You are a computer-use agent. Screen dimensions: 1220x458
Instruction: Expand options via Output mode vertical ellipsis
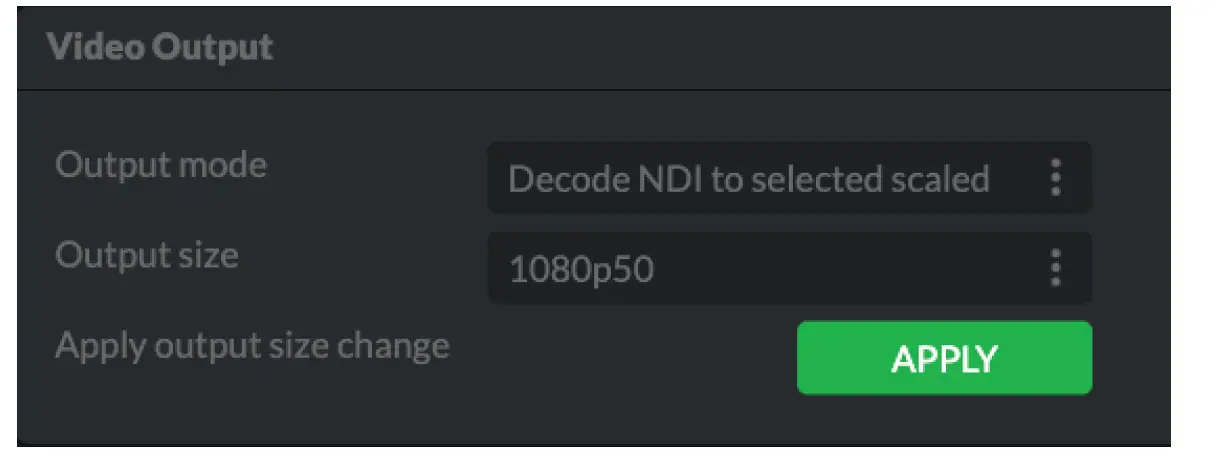tap(1054, 179)
